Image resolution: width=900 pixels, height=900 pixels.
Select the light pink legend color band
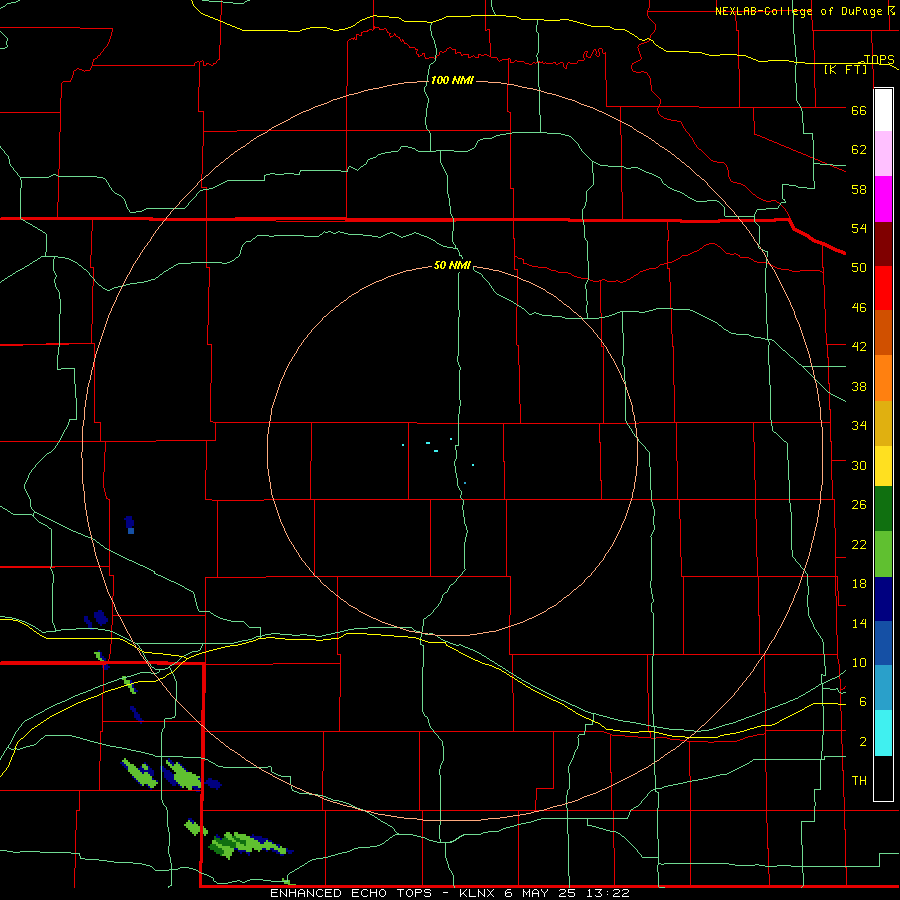pos(883,153)
